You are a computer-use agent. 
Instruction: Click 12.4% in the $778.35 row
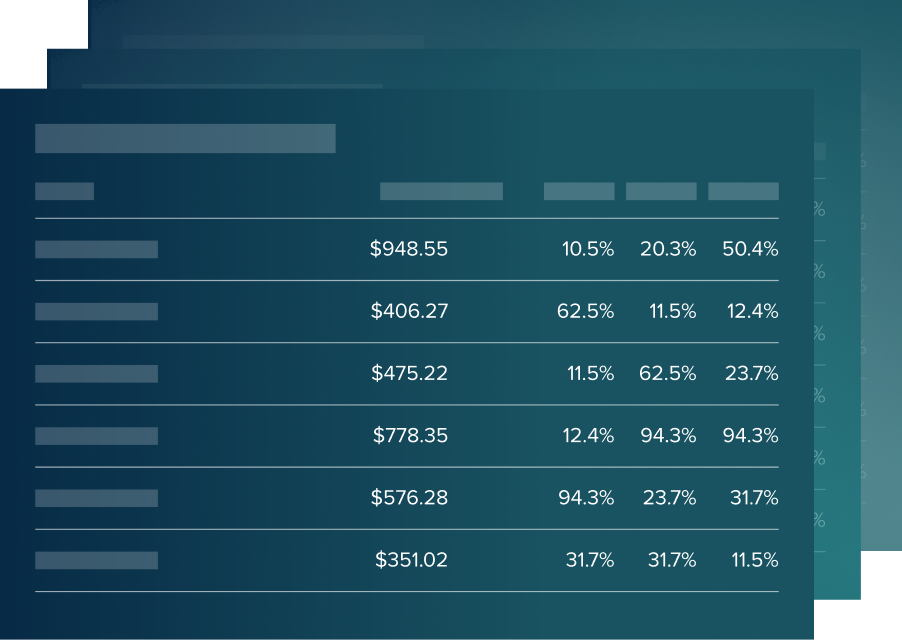coord(587,435)
